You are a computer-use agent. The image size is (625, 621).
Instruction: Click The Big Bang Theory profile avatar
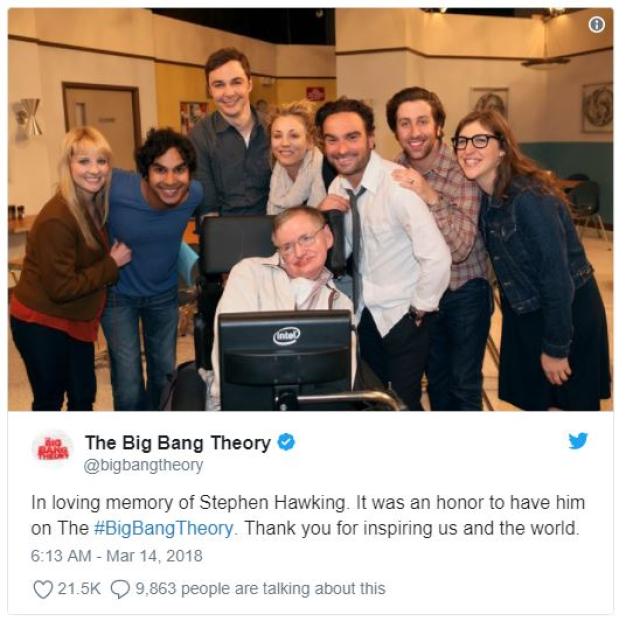pos(53,449)
